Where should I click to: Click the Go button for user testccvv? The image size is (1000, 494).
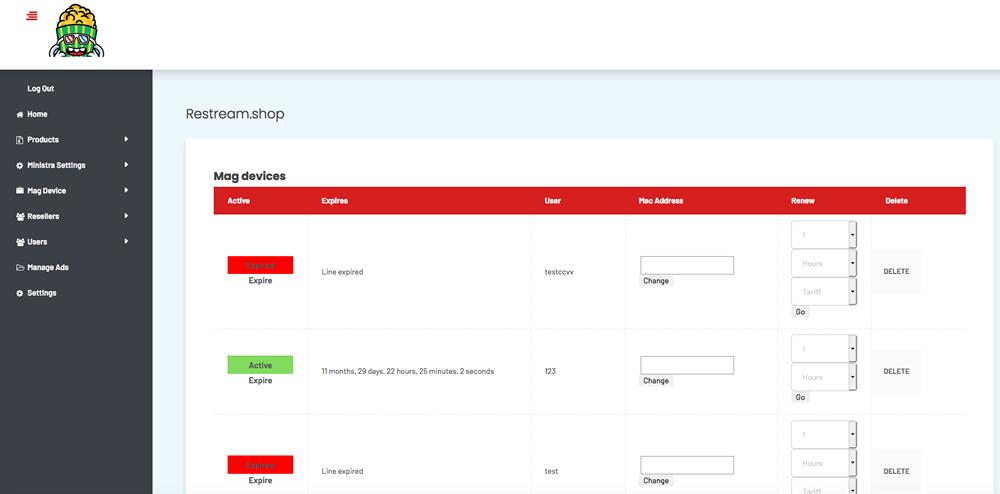[800, 312]
